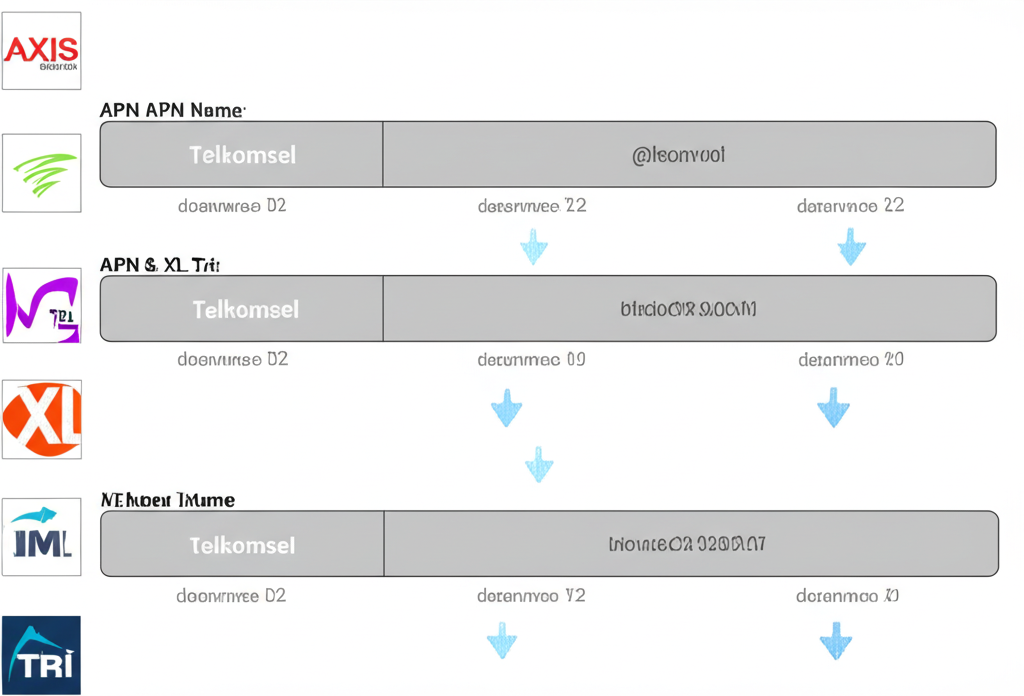Screen dimensions: 1024x696
Task: Click the "APN APN Name" heading
Action: [173, 110]
